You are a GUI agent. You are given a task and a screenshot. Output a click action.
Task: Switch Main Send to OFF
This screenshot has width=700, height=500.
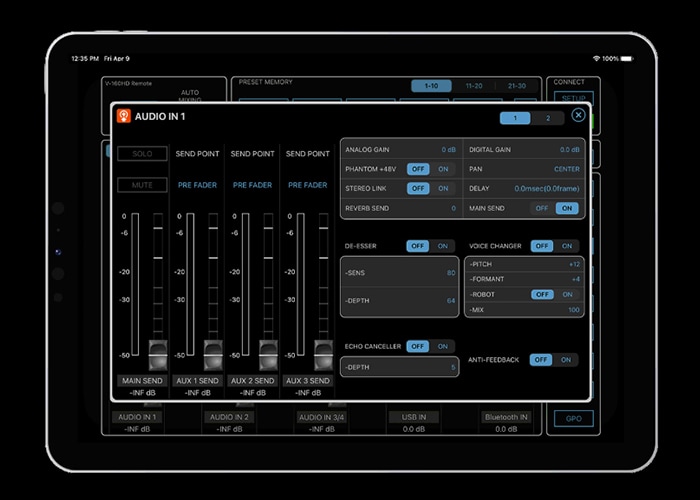coord(541,208)
